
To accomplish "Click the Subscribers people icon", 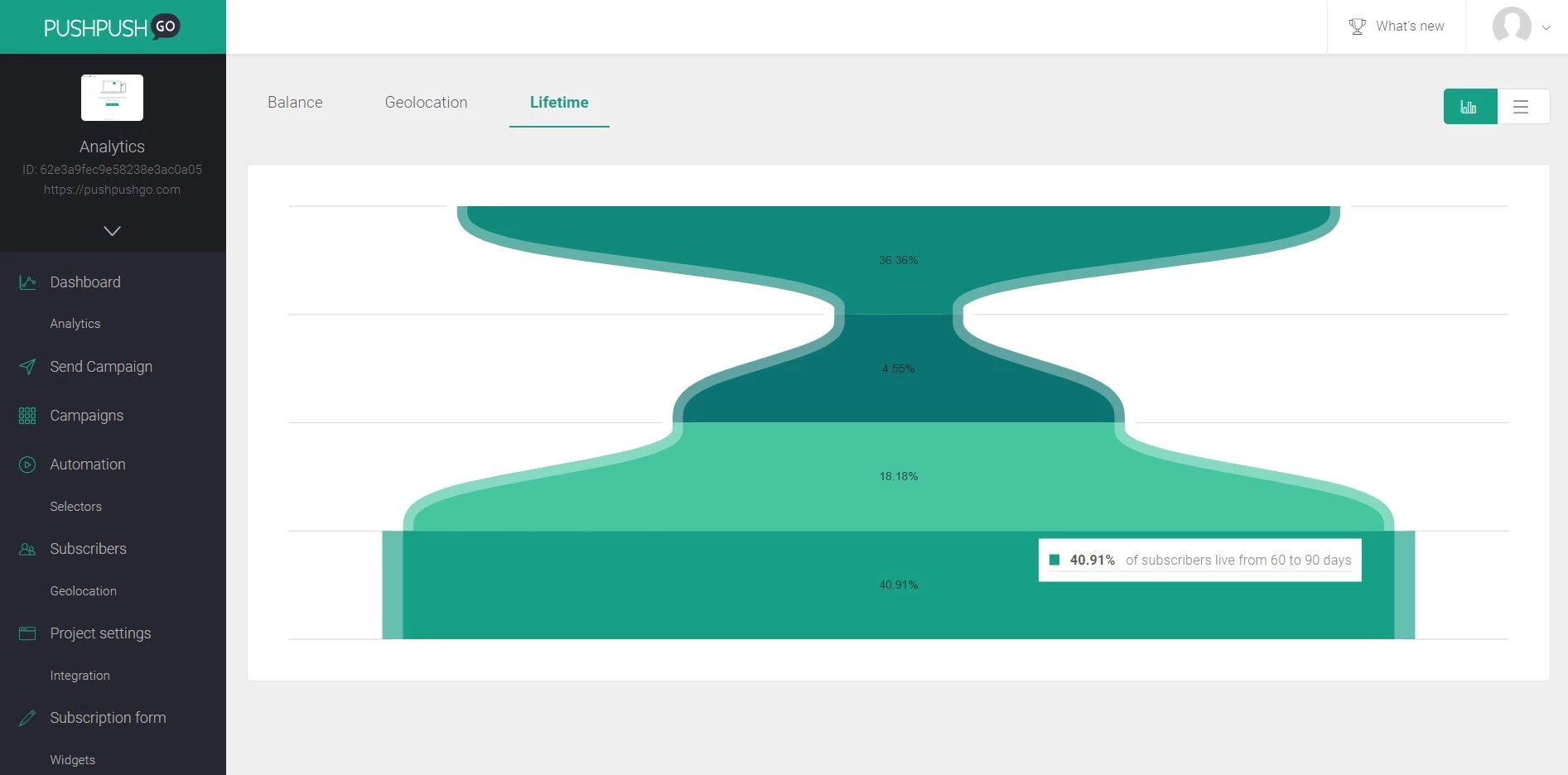I will (x=27, y=549).
